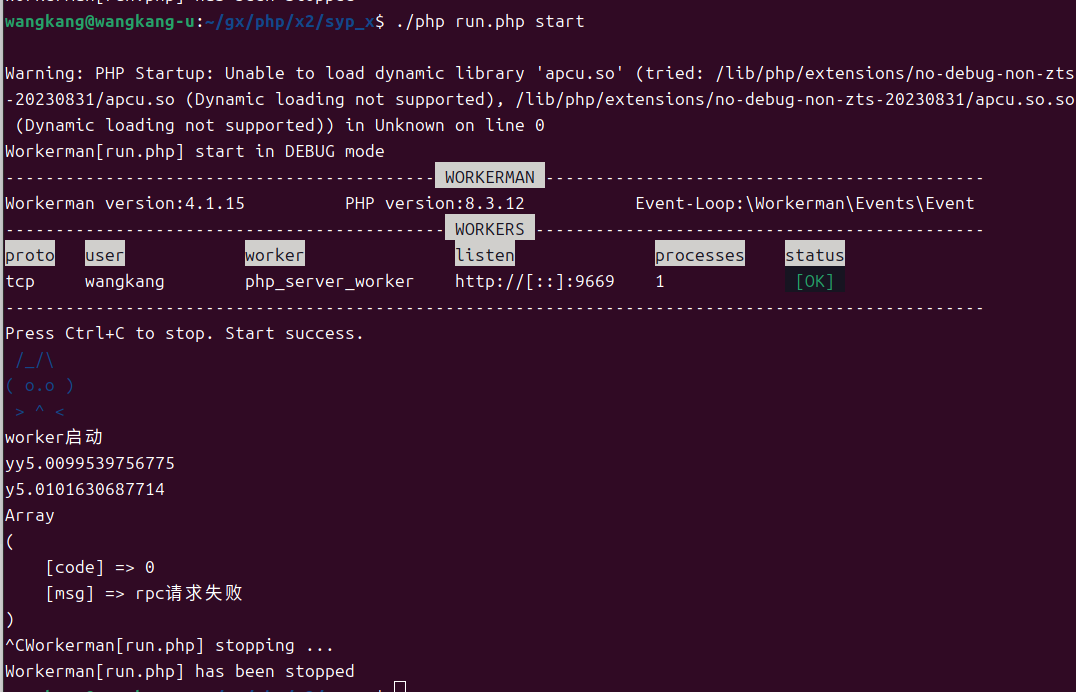Click the working directory path ~/gx/php/x2/syp_x
This screenshot has height=692, width=1076.
[x=290, y=21]
